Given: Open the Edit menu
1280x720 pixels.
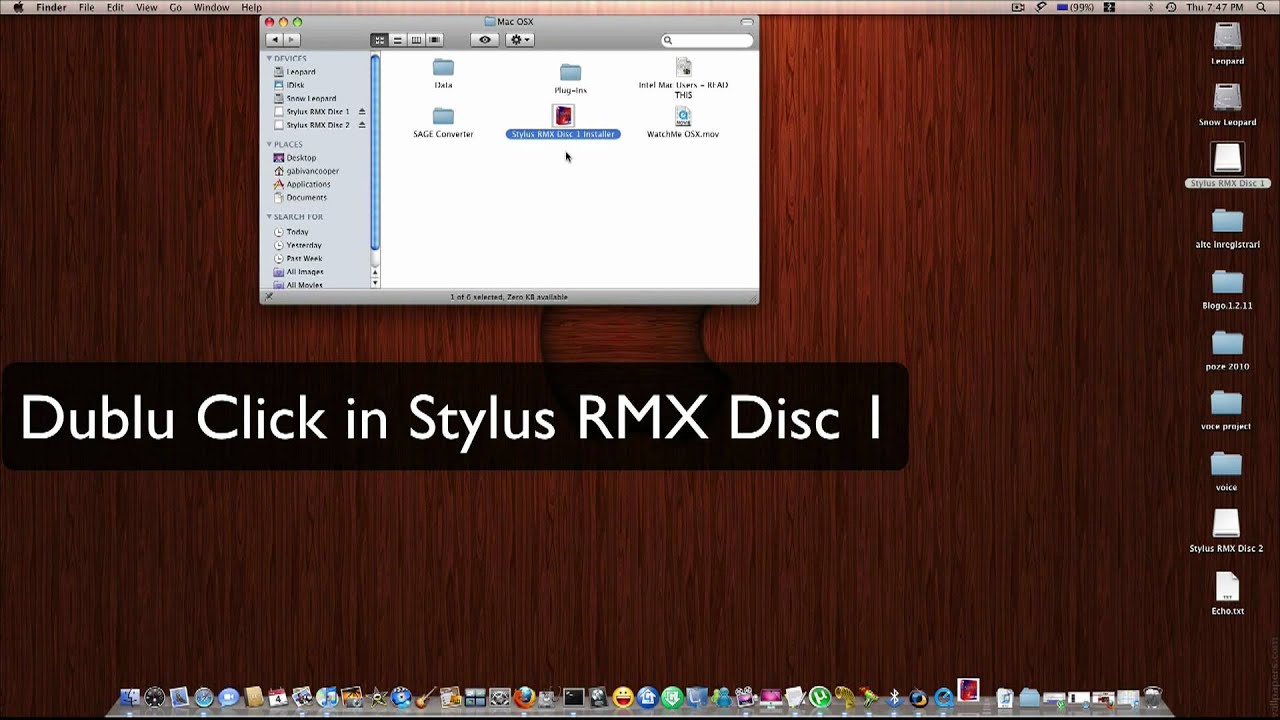Looking at the screenshot, I should [x=115, y=7].
